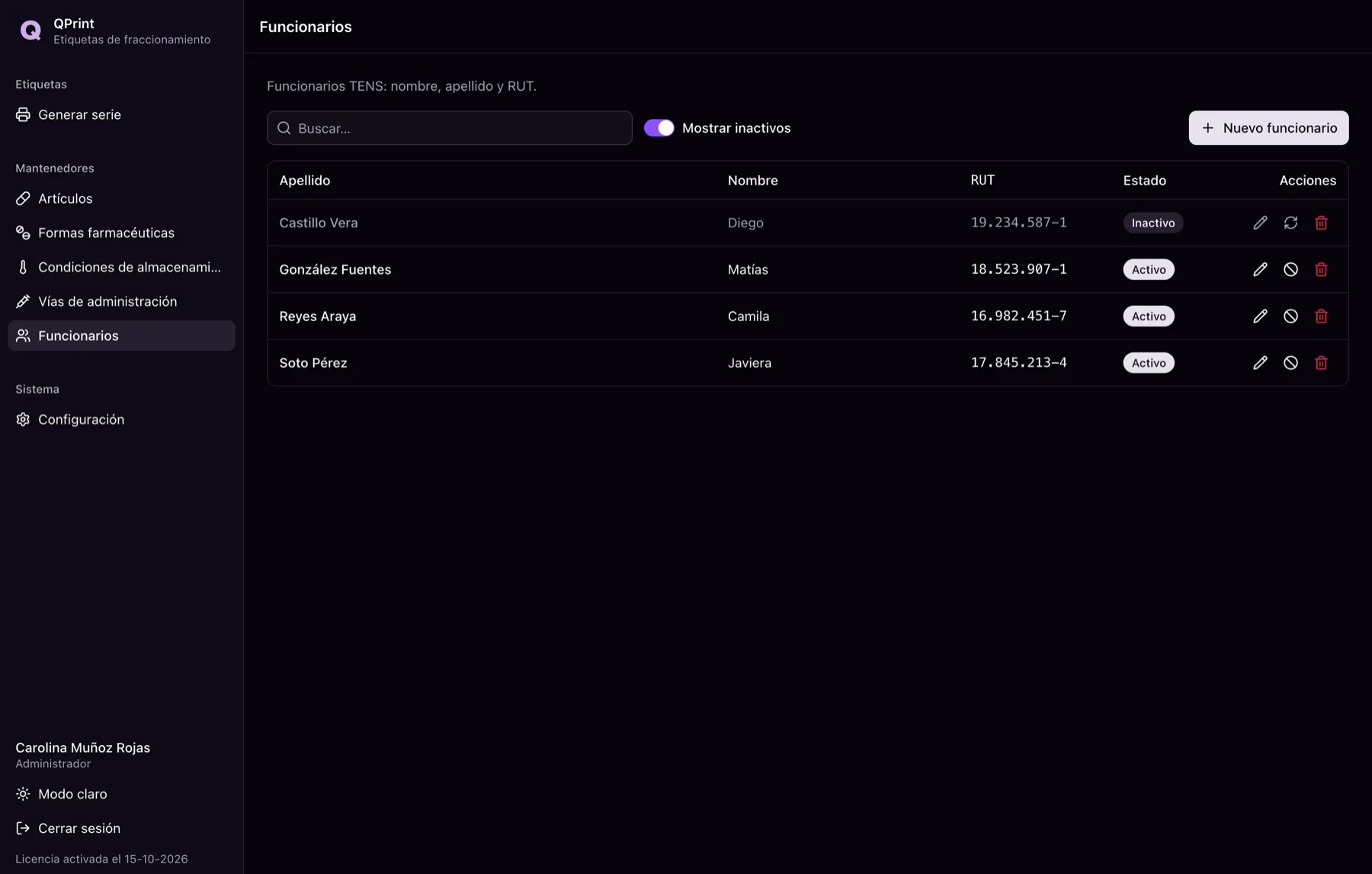Screen dimensions: 1372x874
Task: Select RUT 17.845.213-4
Action: pos(1018,363)
